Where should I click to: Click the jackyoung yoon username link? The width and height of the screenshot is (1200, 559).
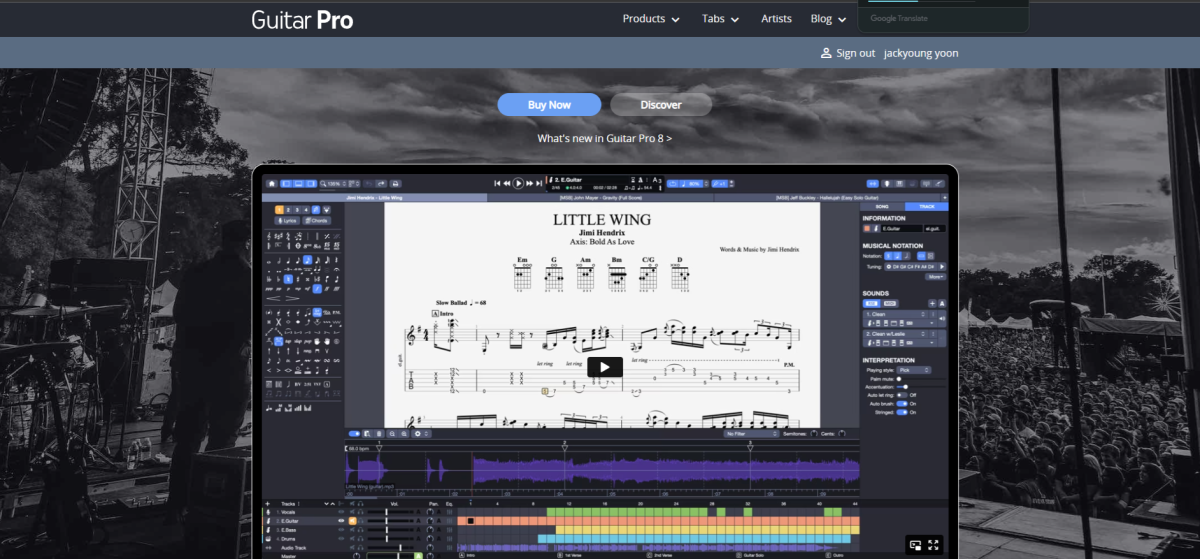click(921, 53)
